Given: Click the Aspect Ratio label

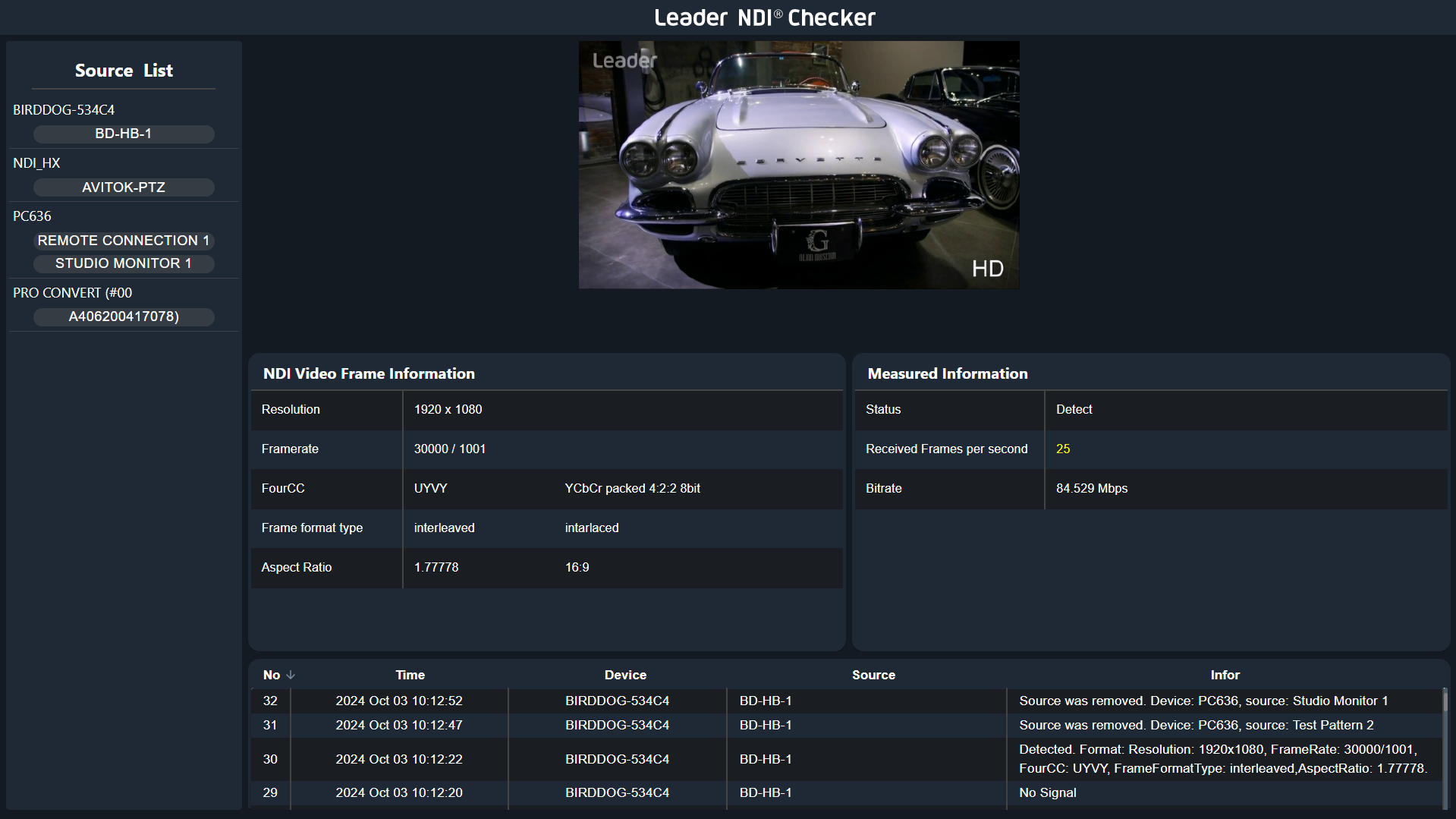Looking at the screenshot, I should 297,567.
